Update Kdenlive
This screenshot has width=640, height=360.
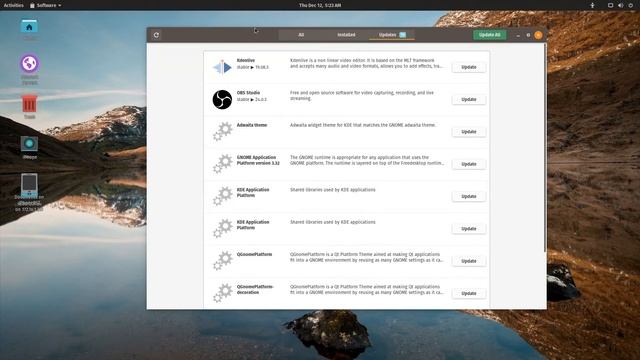click(x=469, y=67)
